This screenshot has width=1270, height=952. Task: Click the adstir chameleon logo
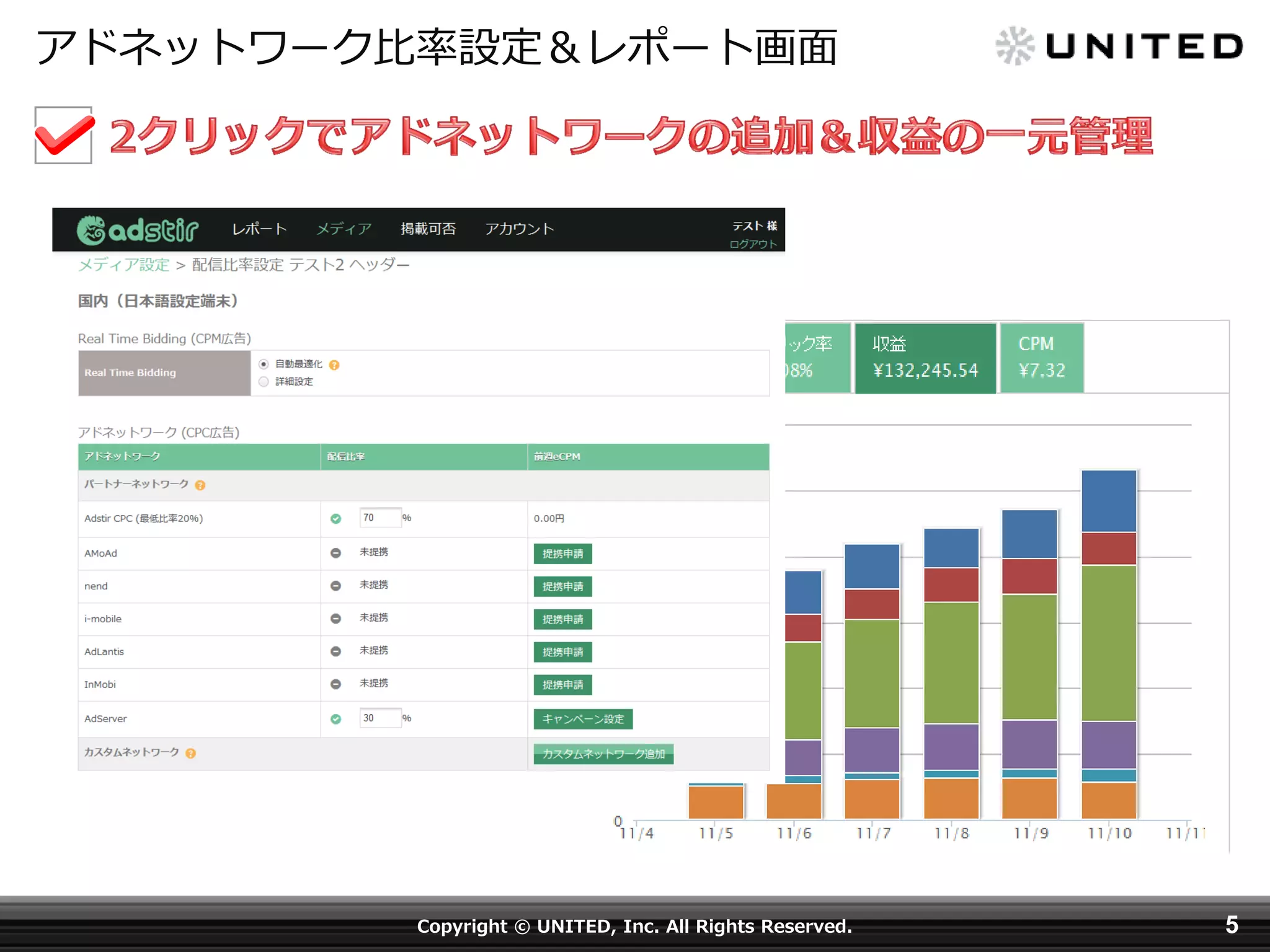[137, 229]
